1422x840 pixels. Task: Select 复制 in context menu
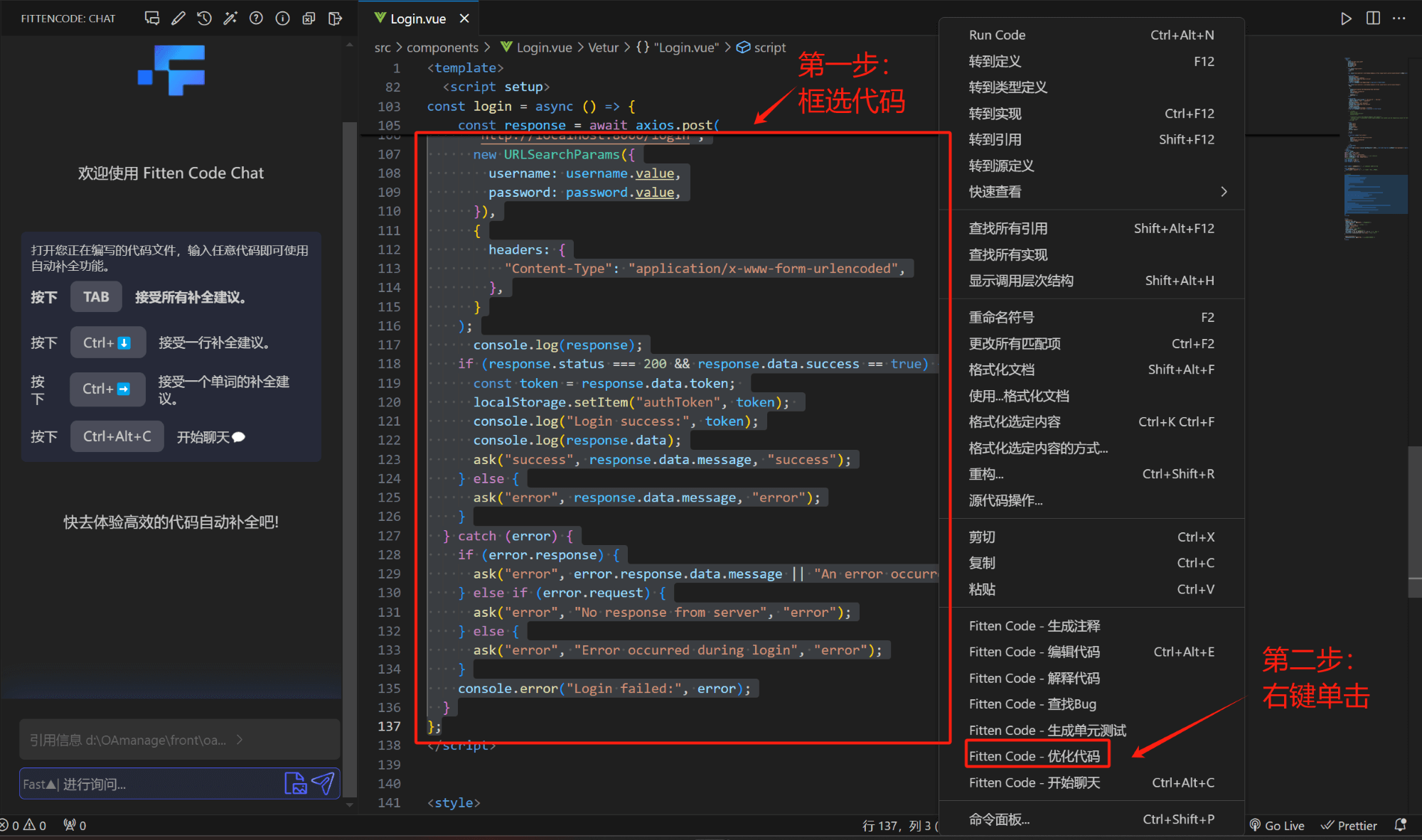point(1091,563)
